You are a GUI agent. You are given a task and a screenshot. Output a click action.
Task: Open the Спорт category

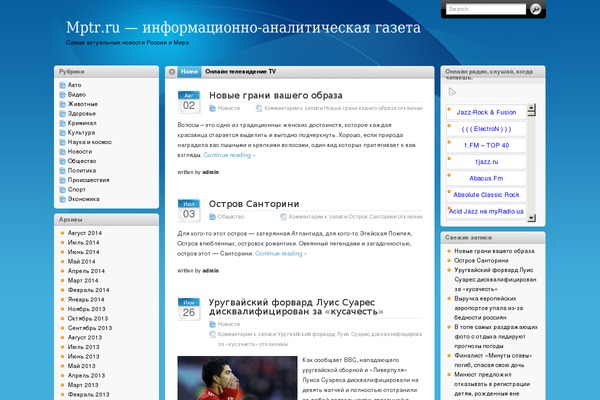coord(77,189)
